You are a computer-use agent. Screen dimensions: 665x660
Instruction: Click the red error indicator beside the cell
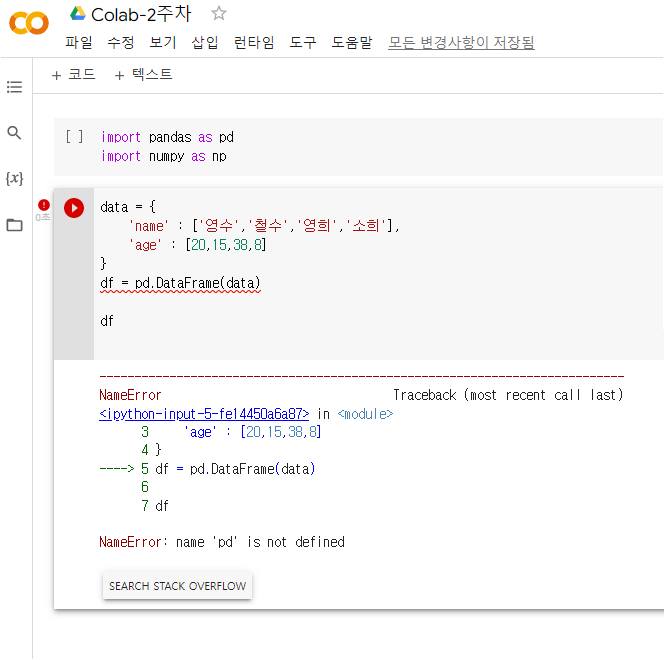click(x=44, y=205)
